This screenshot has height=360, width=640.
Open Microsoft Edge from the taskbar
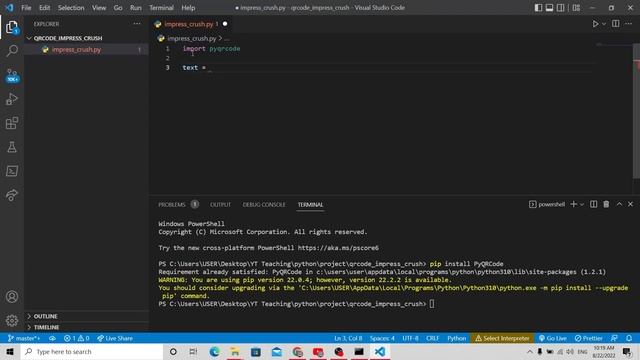[214, 351]
